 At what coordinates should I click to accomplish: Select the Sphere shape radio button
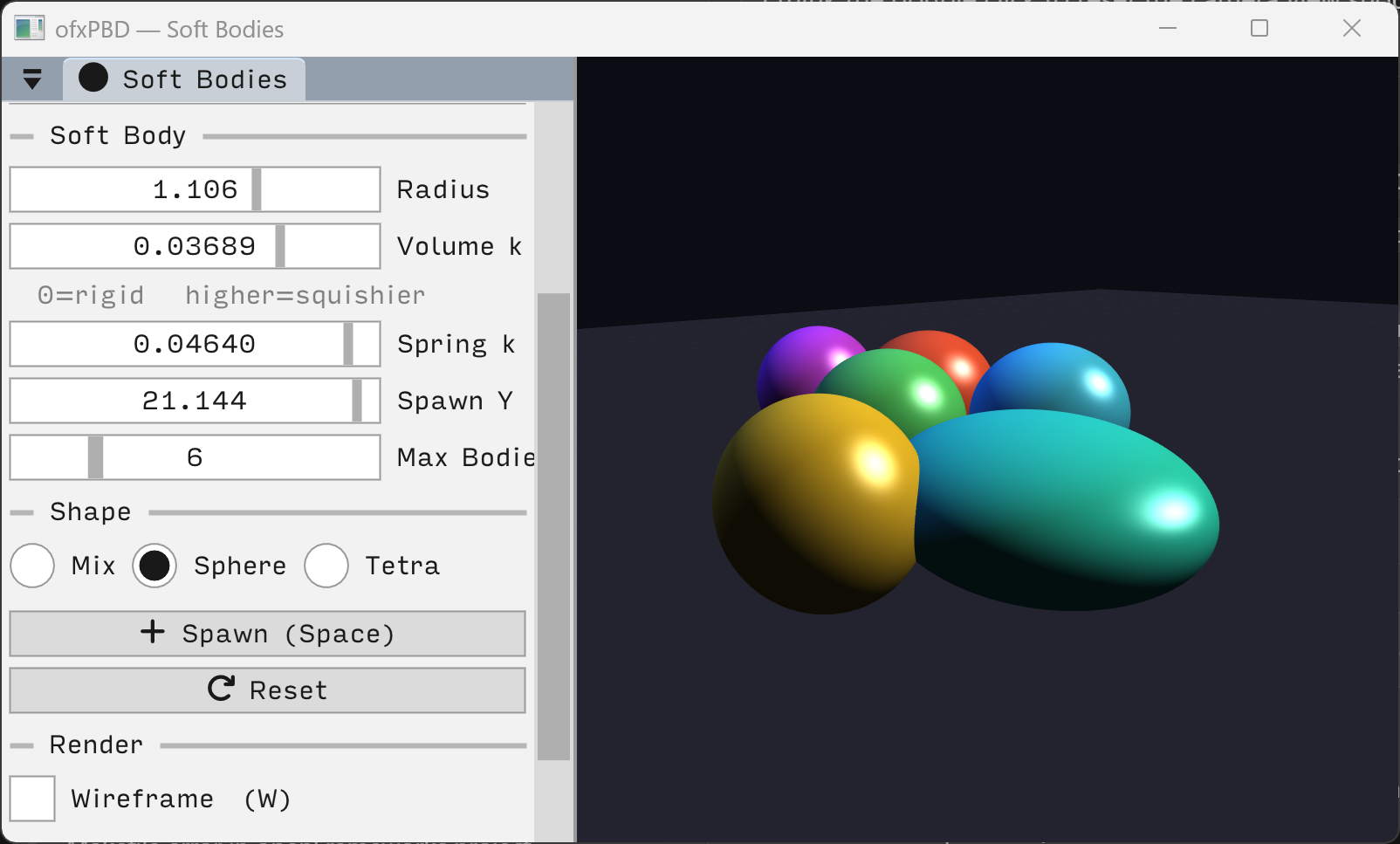click(x=154, y=566)
